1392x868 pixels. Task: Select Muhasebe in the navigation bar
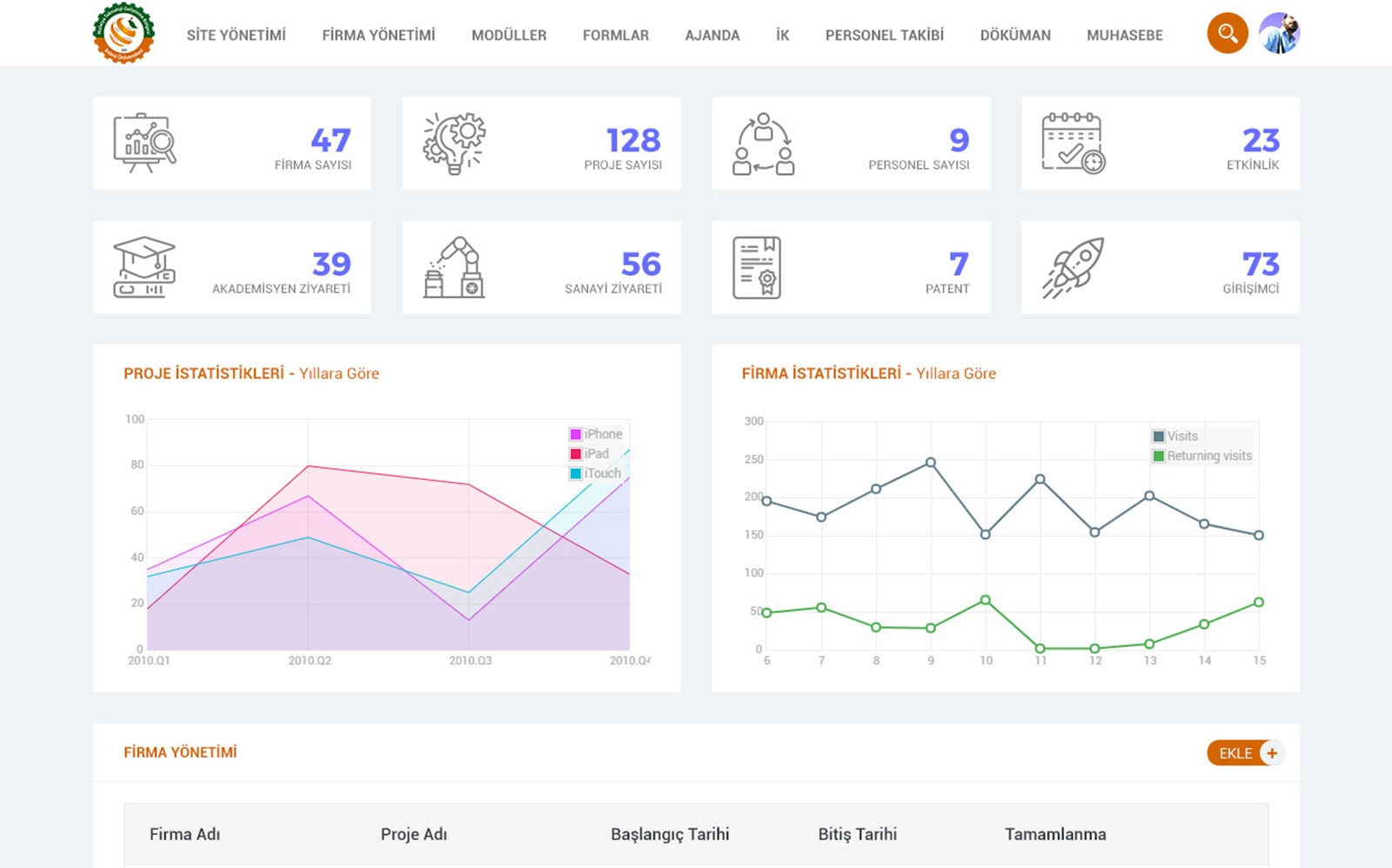coord(1124,36)
